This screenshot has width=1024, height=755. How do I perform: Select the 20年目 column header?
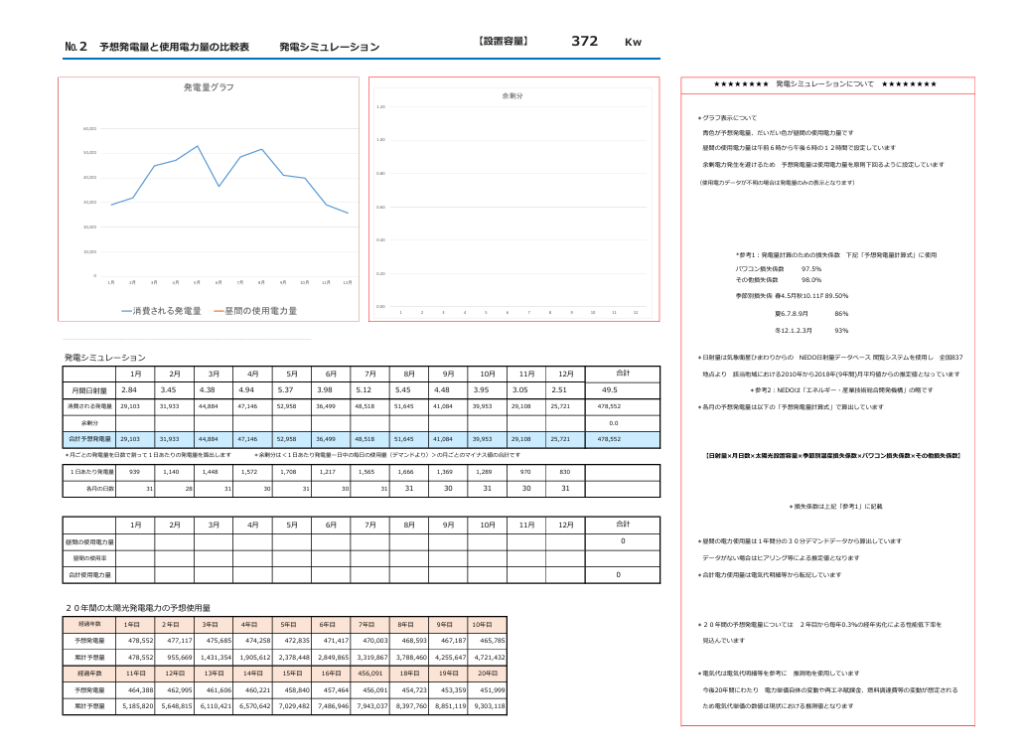[x=487, y=673]
